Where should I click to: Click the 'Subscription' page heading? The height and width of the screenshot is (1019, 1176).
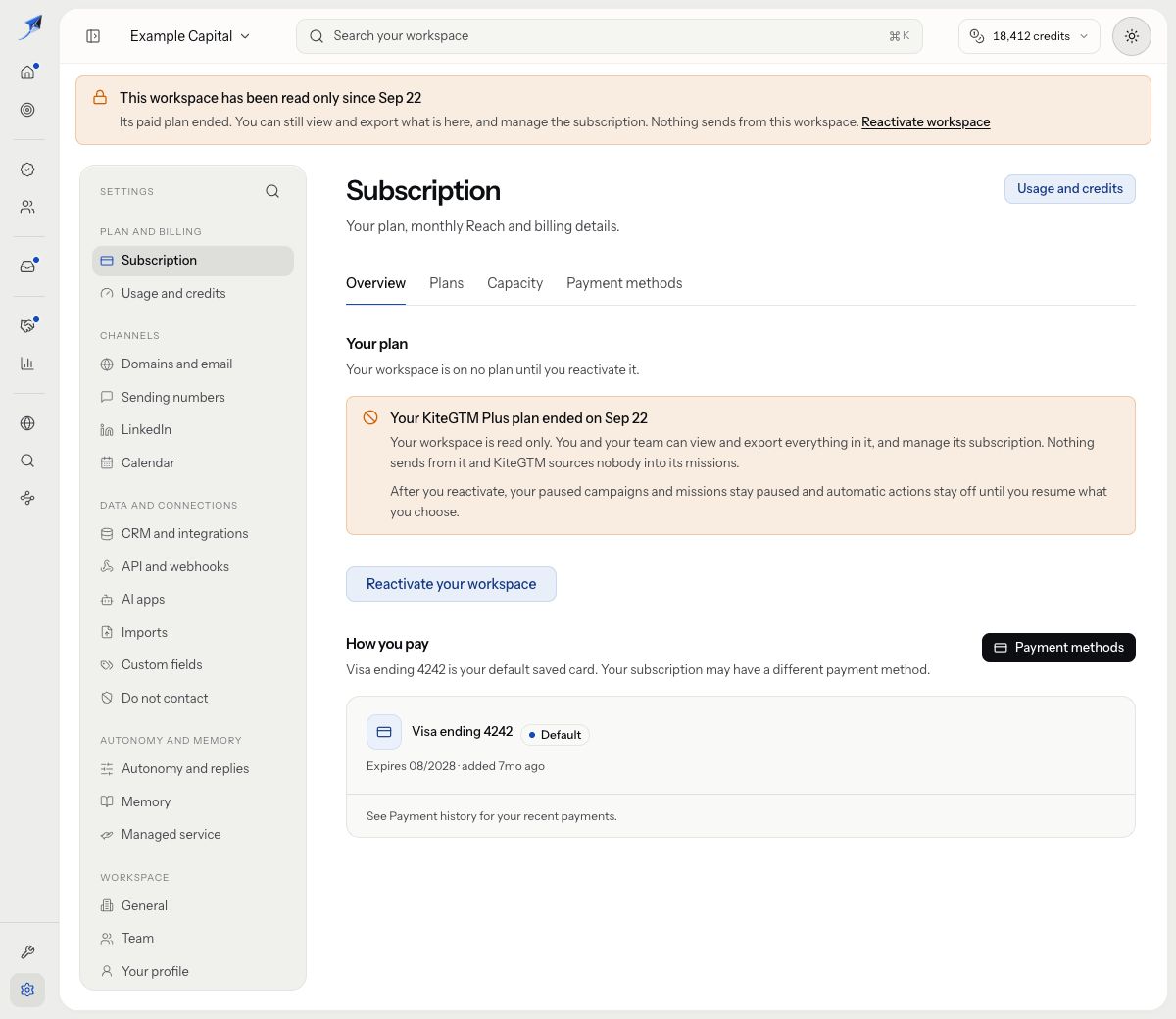point(423,191)
